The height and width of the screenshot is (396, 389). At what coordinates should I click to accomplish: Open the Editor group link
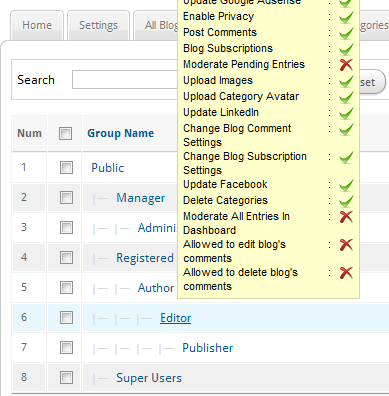(175, 318)
